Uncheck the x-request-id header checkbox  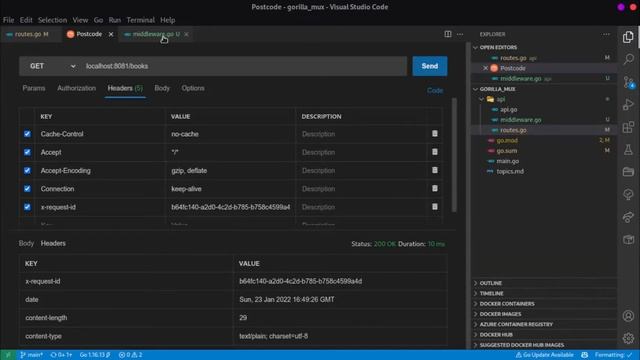click(27, 207)
